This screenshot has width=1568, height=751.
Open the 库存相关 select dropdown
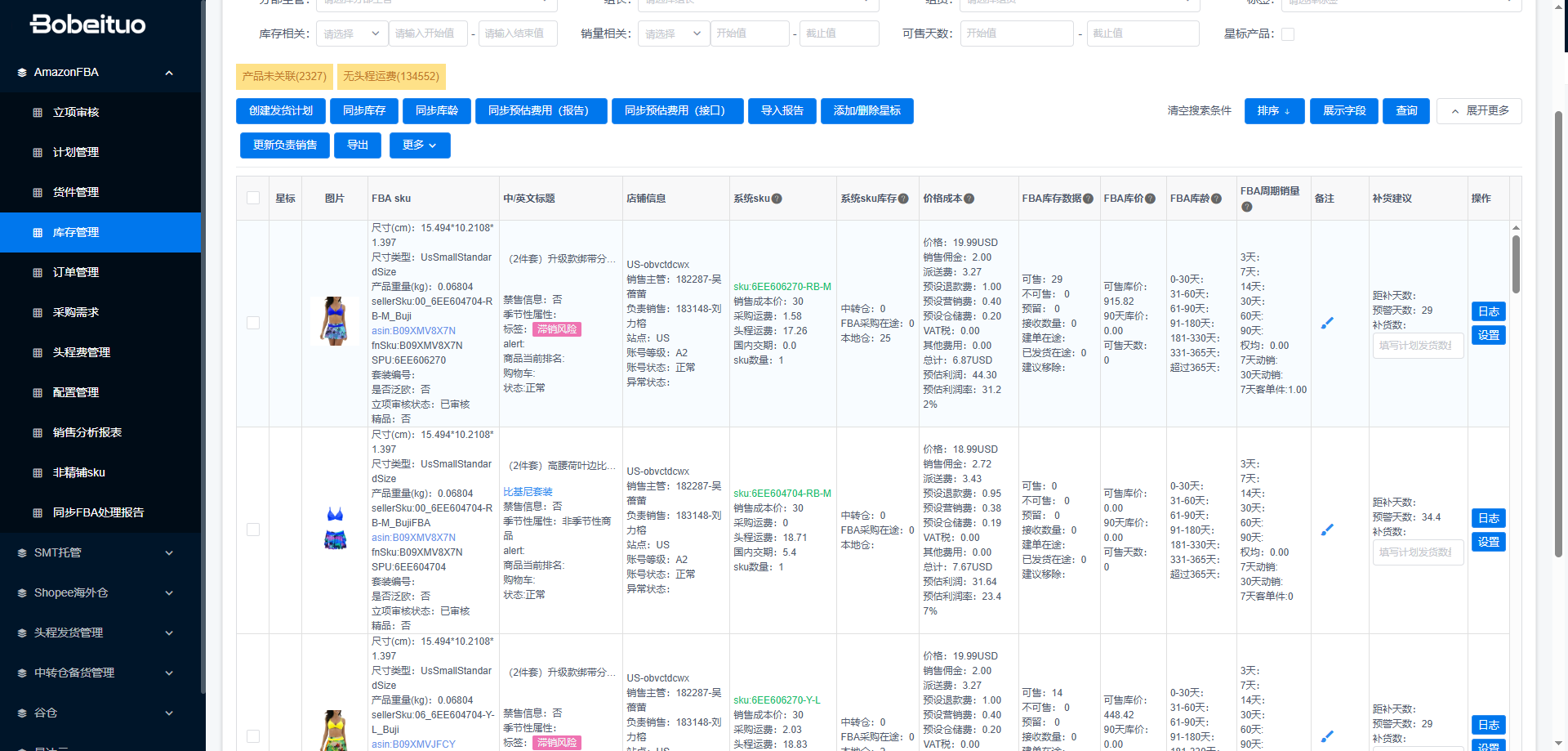351,34
